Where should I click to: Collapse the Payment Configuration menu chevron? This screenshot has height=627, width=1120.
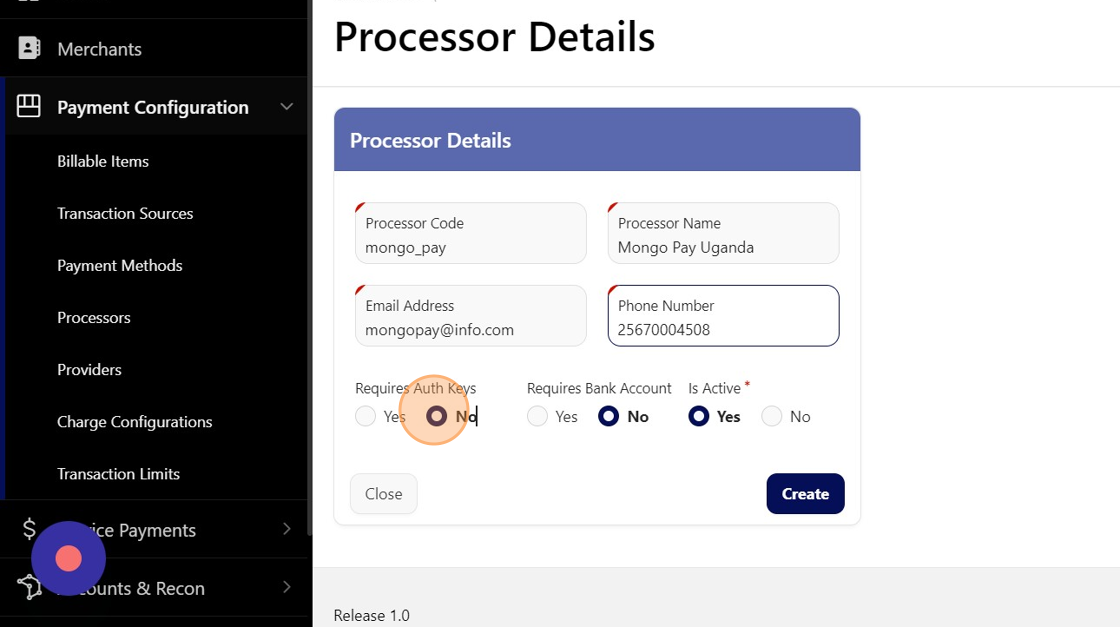pyautogui.click(x=287, y=106)
